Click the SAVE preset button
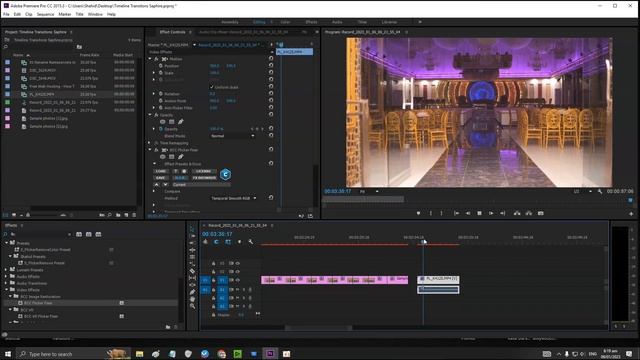640x360 pixels. 160,178
